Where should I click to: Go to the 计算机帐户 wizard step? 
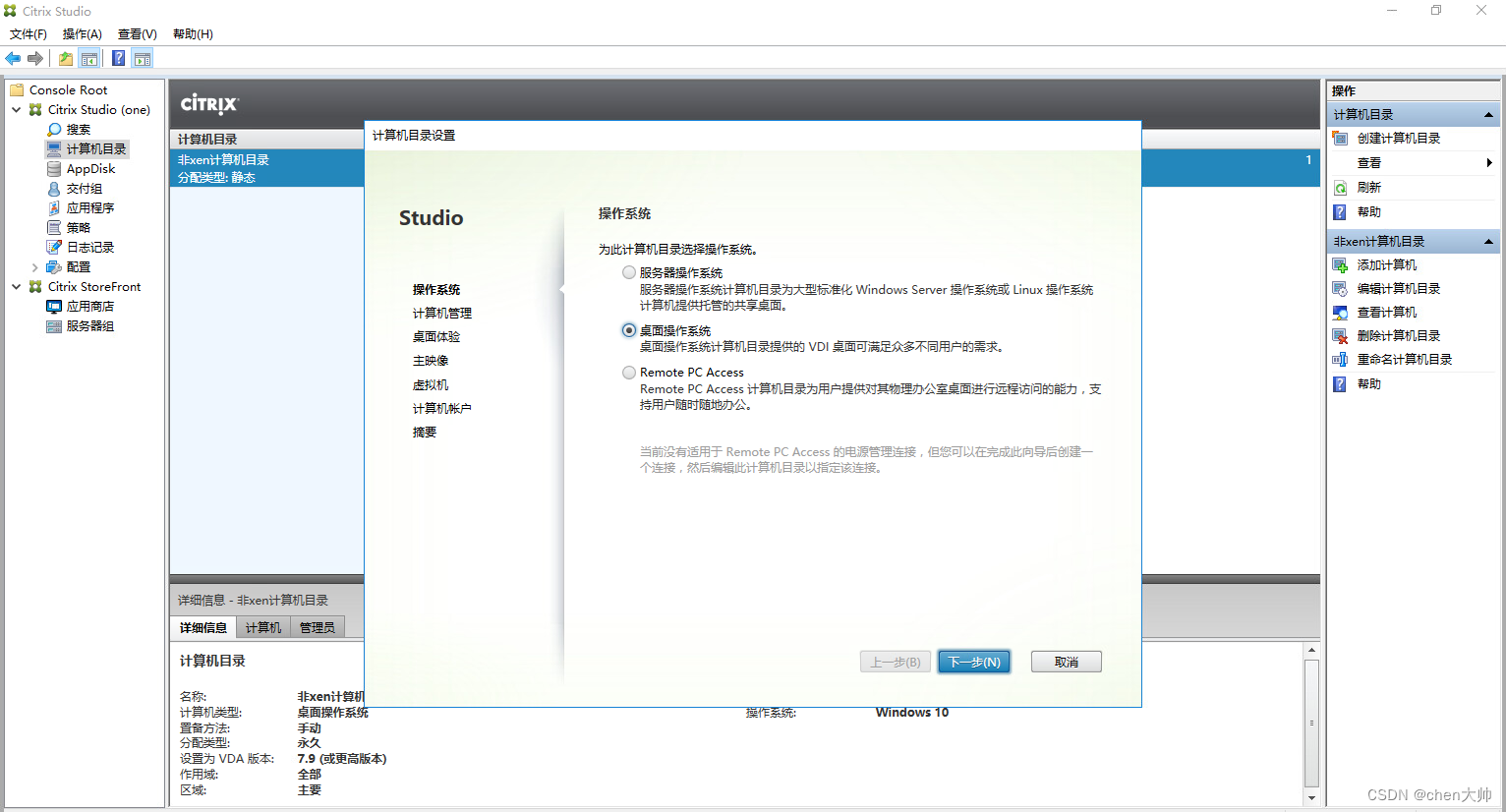pos(442,409)
